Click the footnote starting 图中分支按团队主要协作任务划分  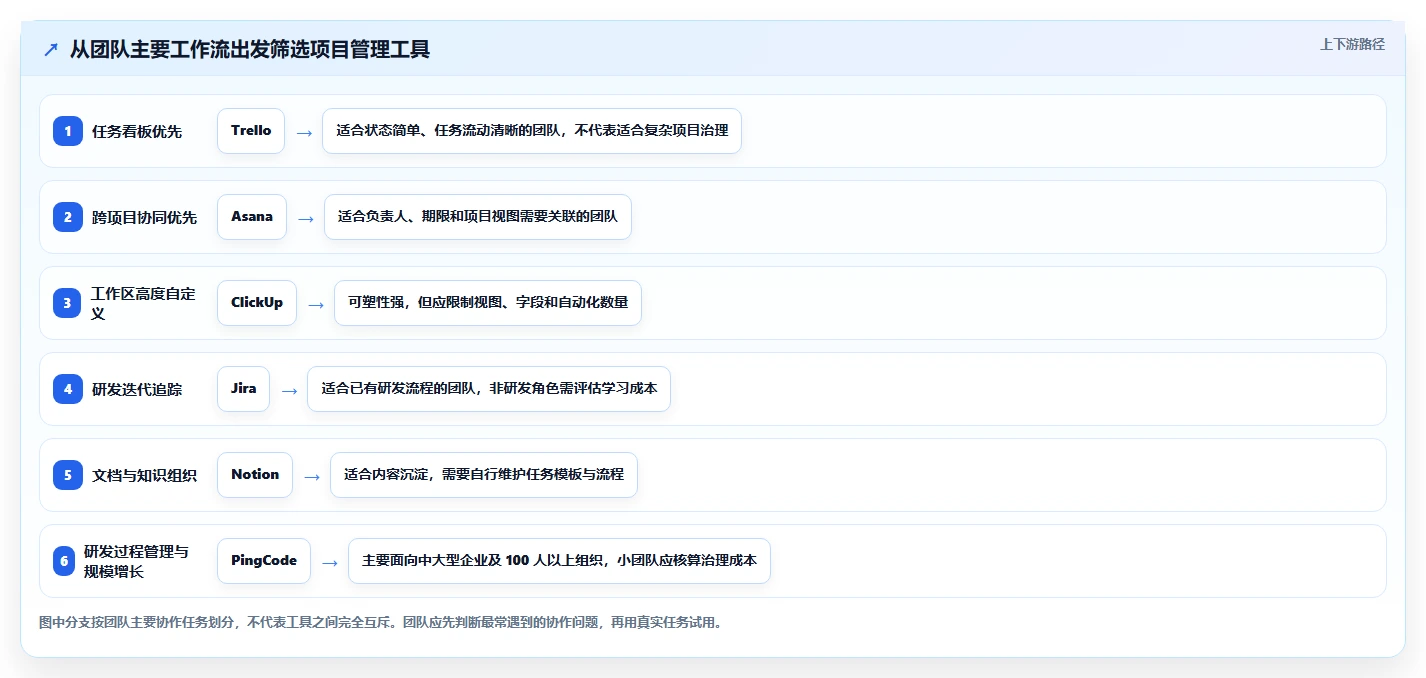(x=380, y=622)
